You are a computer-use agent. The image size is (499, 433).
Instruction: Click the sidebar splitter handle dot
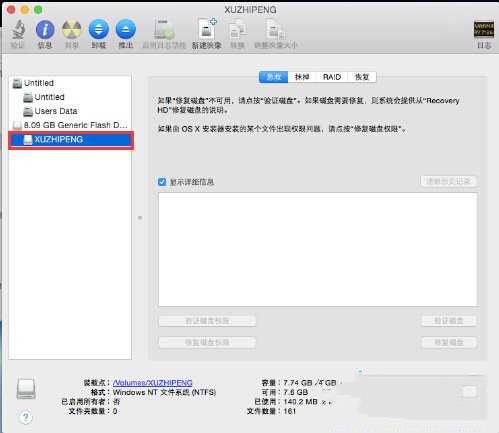[140, 218]
